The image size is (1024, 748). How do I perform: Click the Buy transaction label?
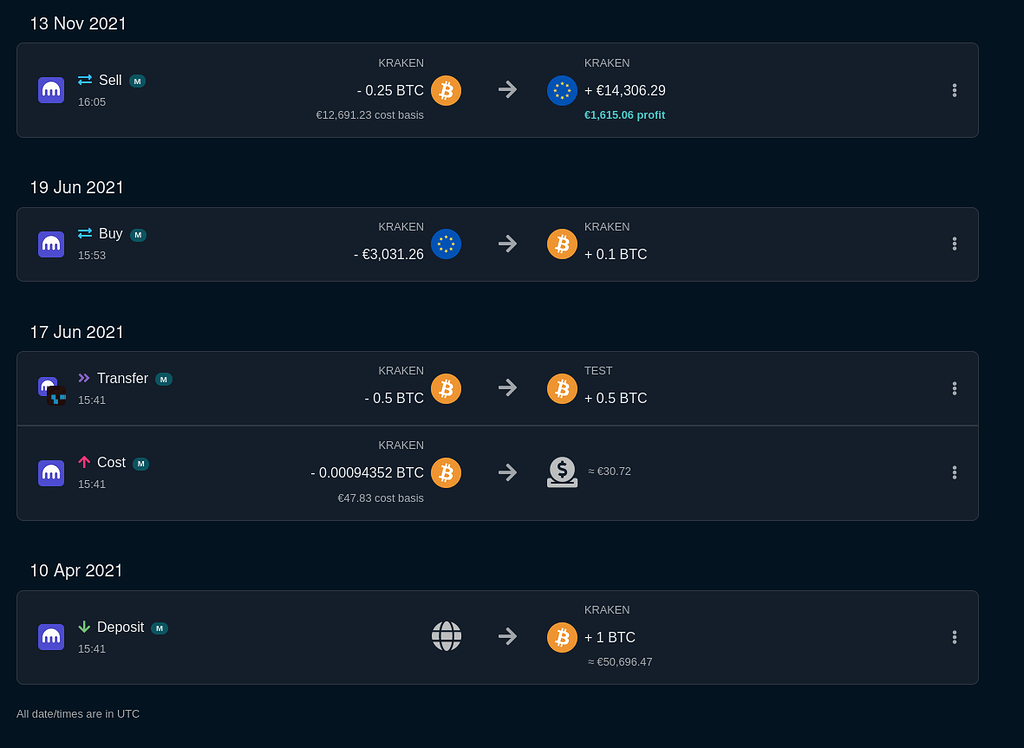pyautogui.click(x=110, y=234)
